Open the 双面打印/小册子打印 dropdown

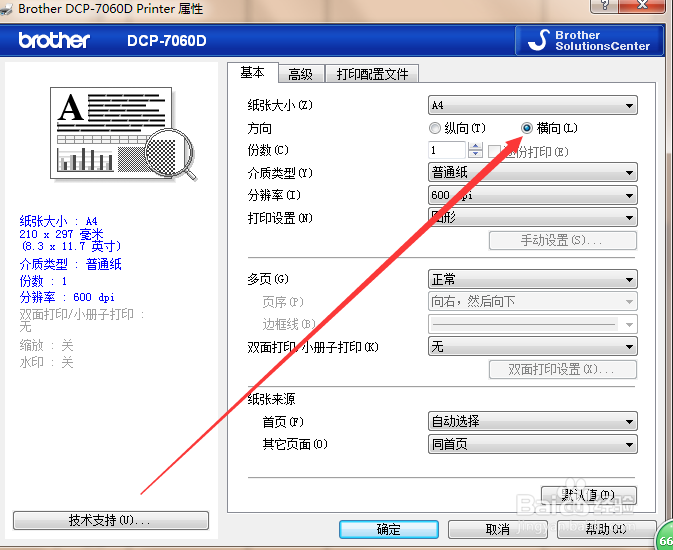pyautogui.click(x=533, y=346)
